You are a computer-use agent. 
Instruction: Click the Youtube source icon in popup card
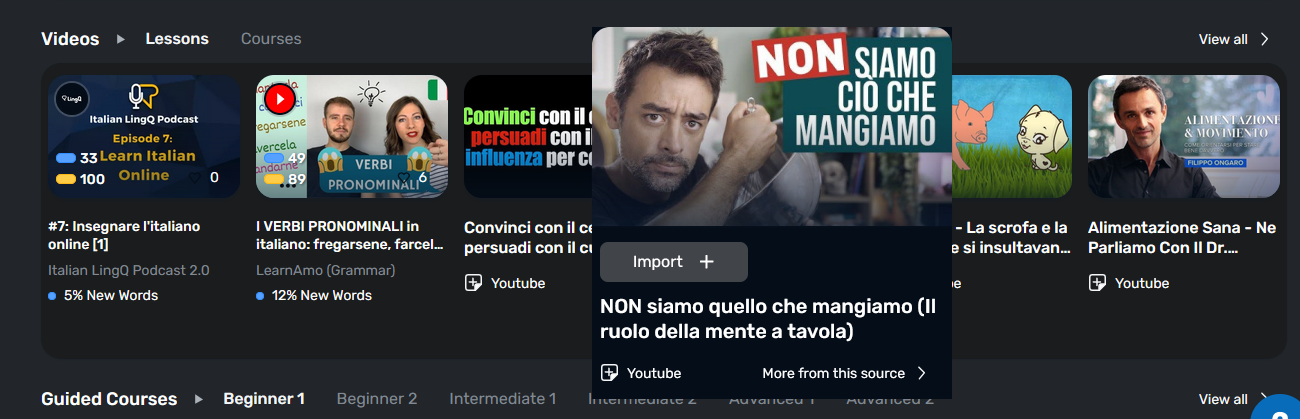tap(609, 373)
